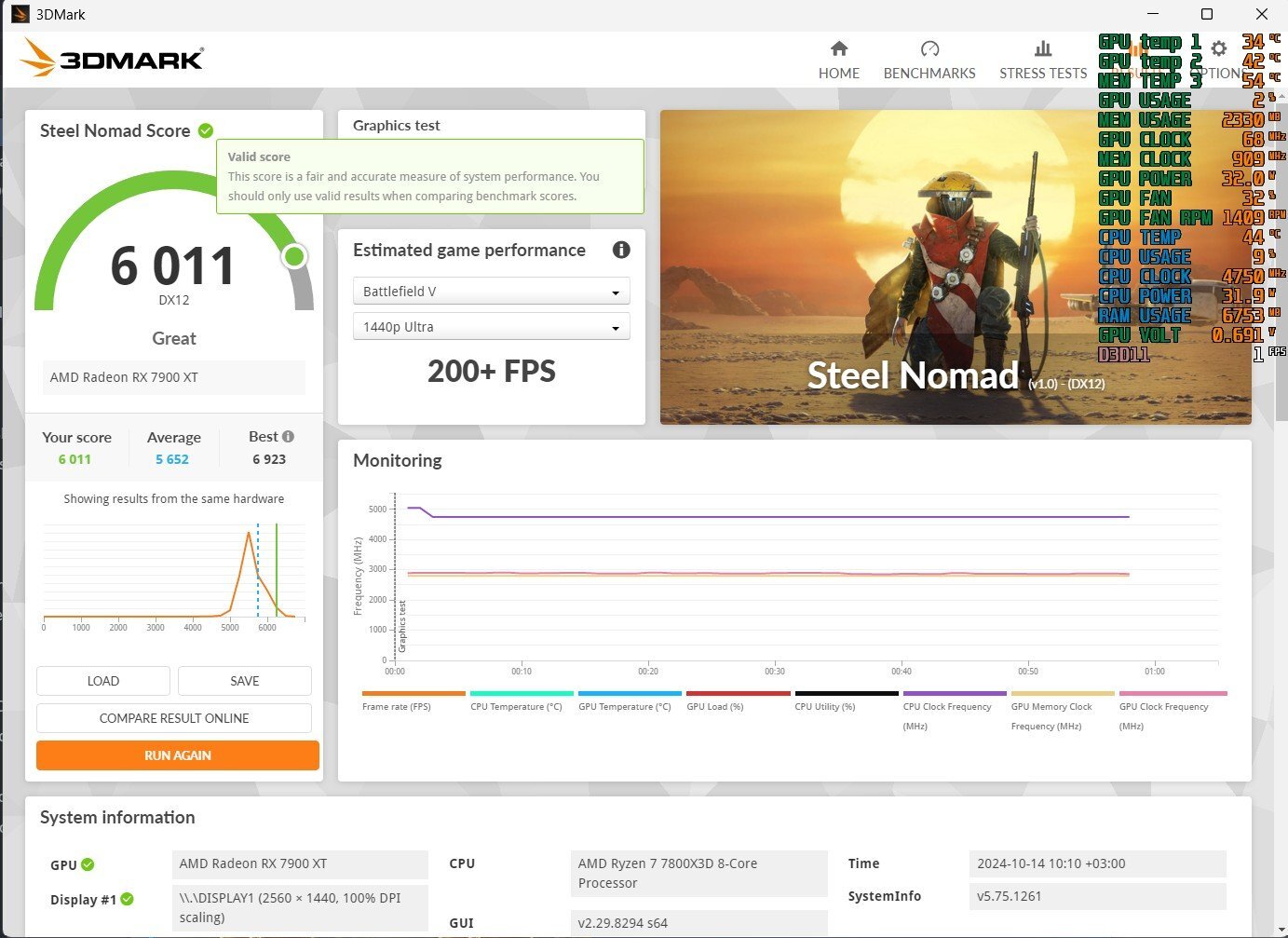Viewport: 1288px width, 938px height.
Task: Click the 6 011 score number
Action: 173,266
